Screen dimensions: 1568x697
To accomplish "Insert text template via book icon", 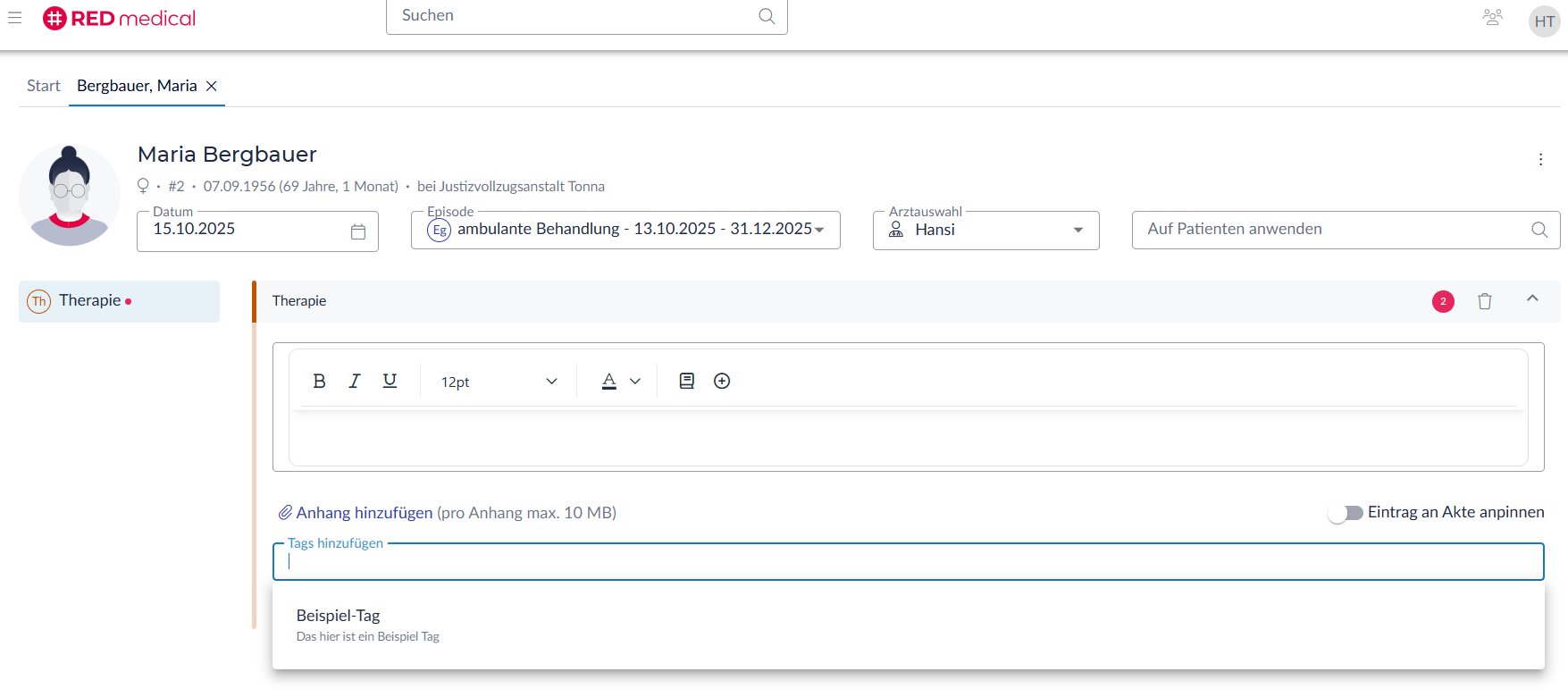I will click(x=686, y=381).
